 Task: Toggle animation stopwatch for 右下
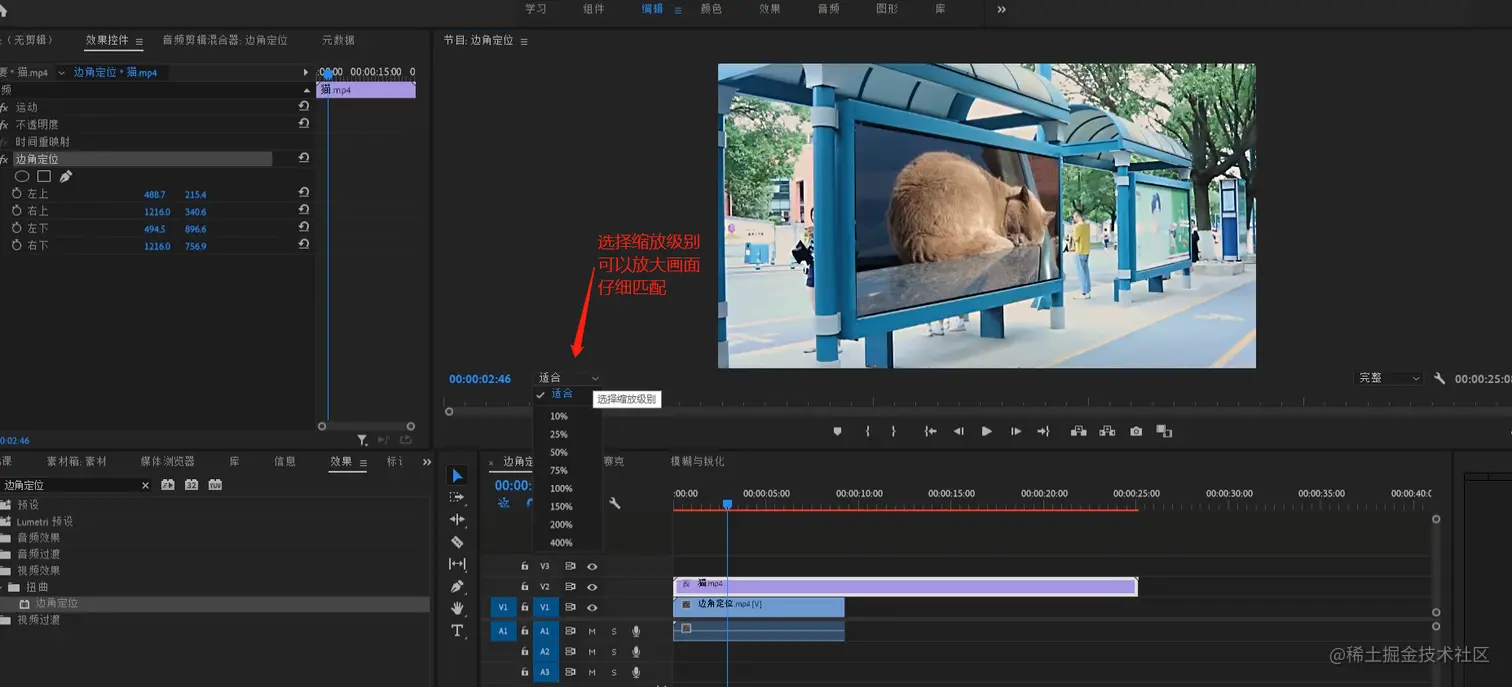click(16, 245)
